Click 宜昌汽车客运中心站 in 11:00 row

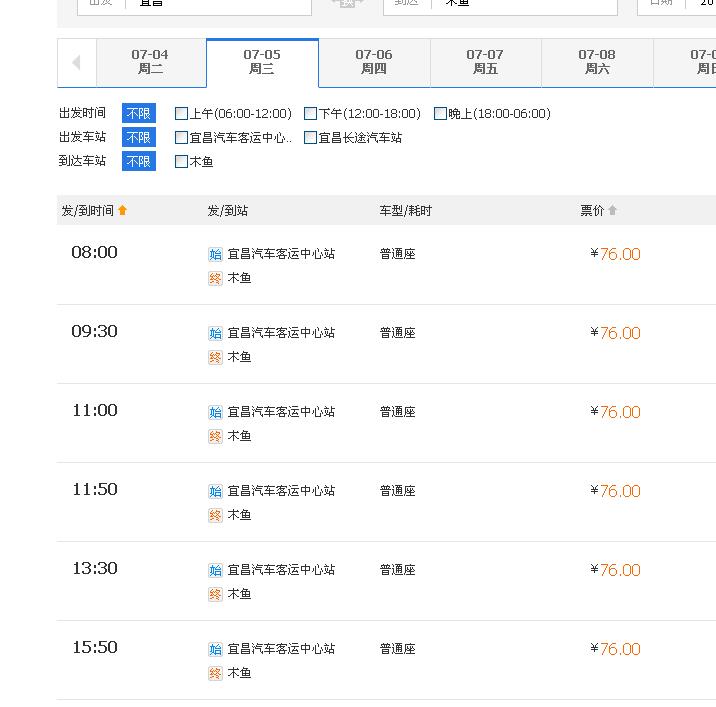click(x=281, y=412)
